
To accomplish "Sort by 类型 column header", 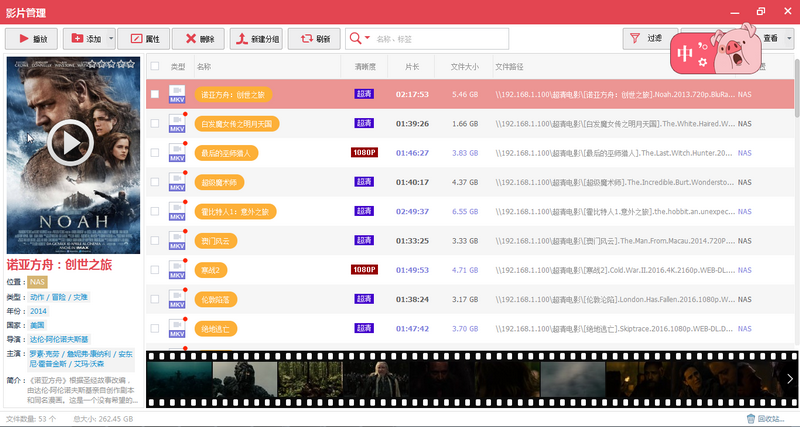I will pyautogui.click(x=178, y=66).
